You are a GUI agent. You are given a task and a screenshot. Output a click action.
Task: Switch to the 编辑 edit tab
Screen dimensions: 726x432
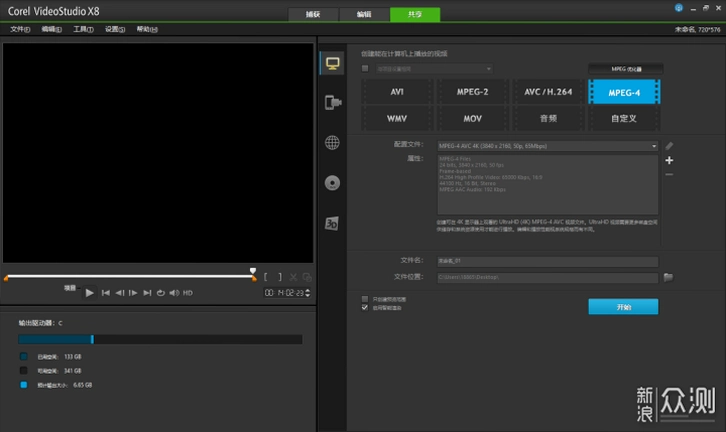[x=364, y=14]
